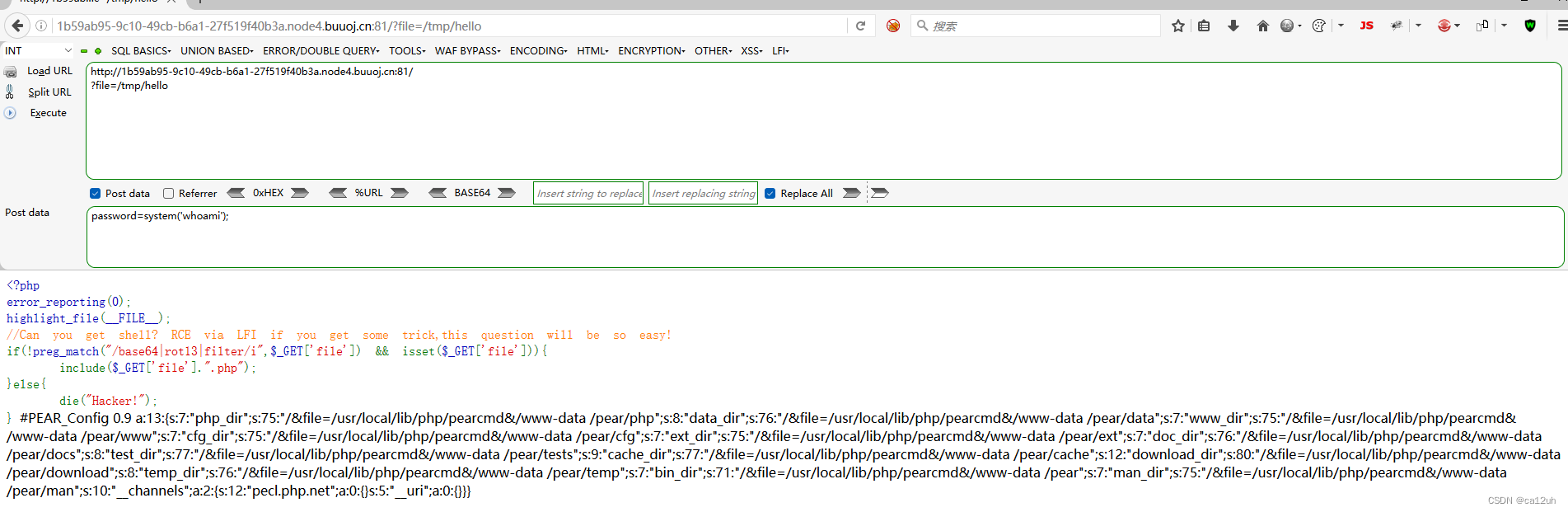Uncheck the Replace All checkbox

tap(770, 194)
